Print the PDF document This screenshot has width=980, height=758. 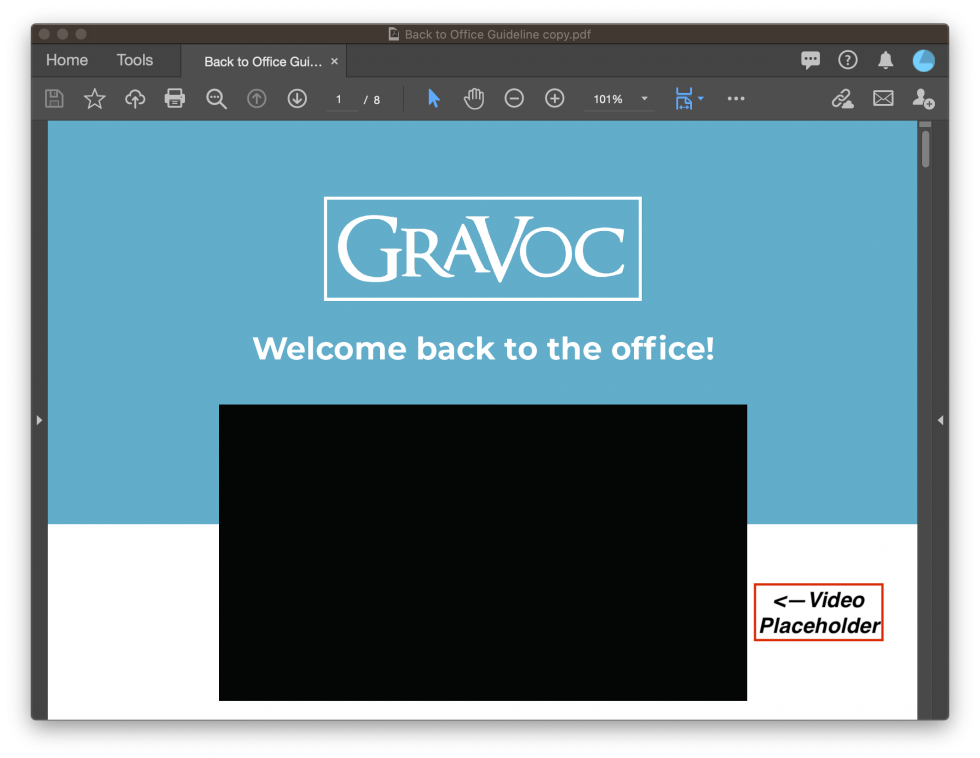176,98
